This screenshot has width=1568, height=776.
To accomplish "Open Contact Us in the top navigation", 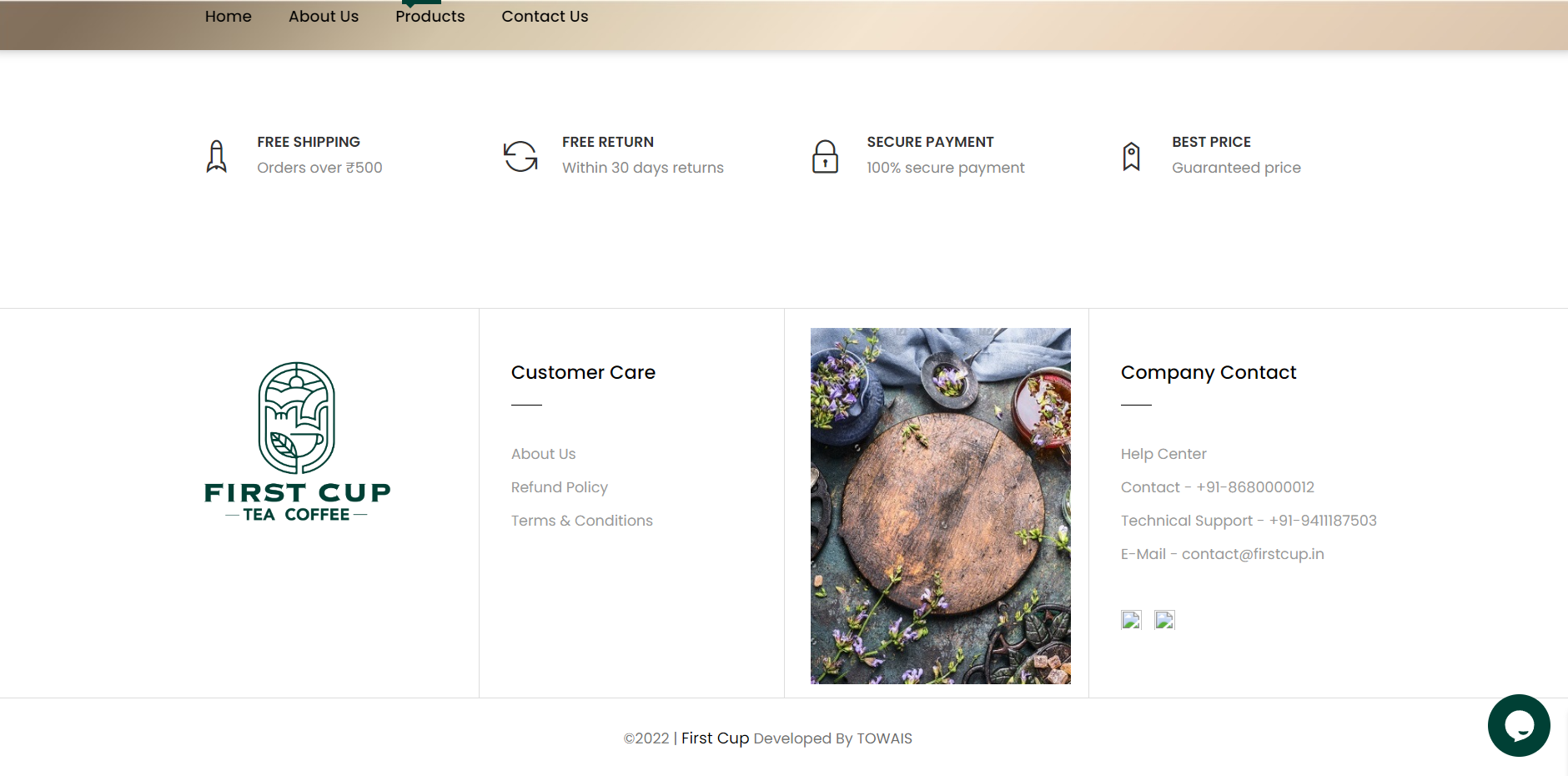I will click(x=545, y=17).
